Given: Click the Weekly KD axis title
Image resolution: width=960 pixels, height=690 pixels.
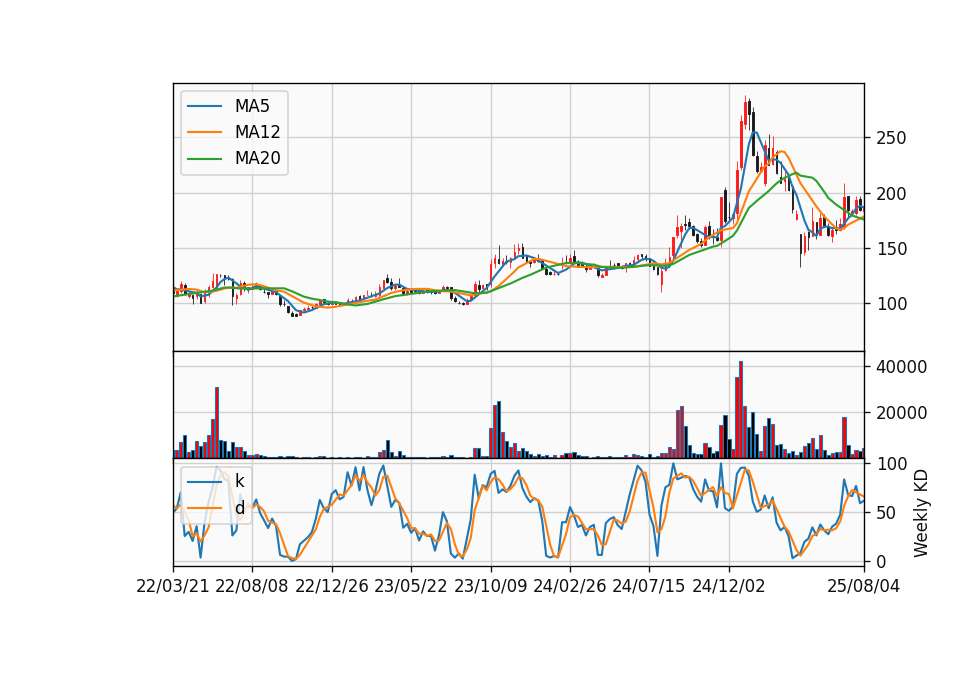Looking at the screenshot, I should pos(921,514).
